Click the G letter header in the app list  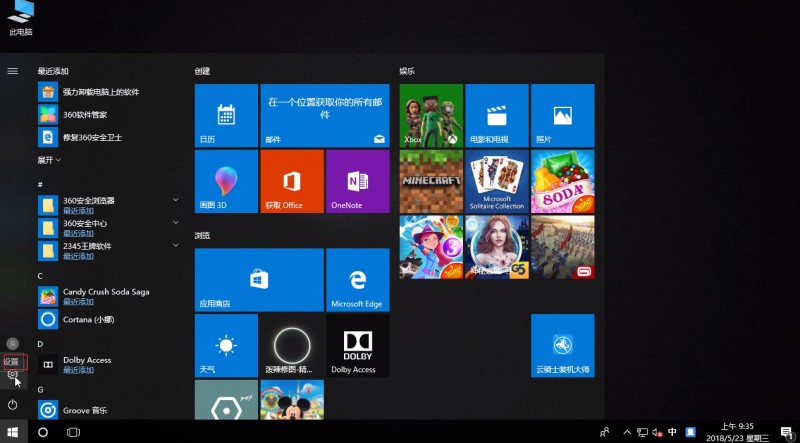40,390
